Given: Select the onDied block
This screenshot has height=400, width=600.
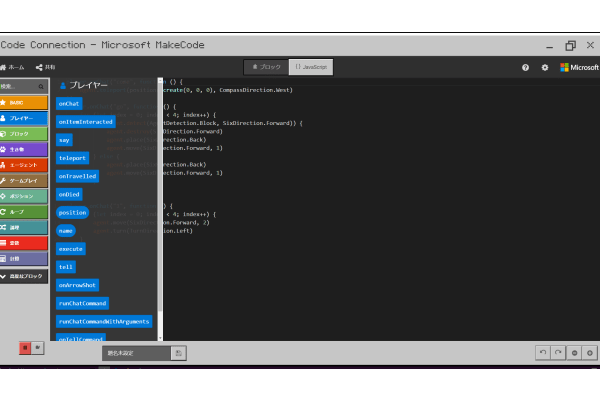Looking at the screenshot, I should coord(69,194).
